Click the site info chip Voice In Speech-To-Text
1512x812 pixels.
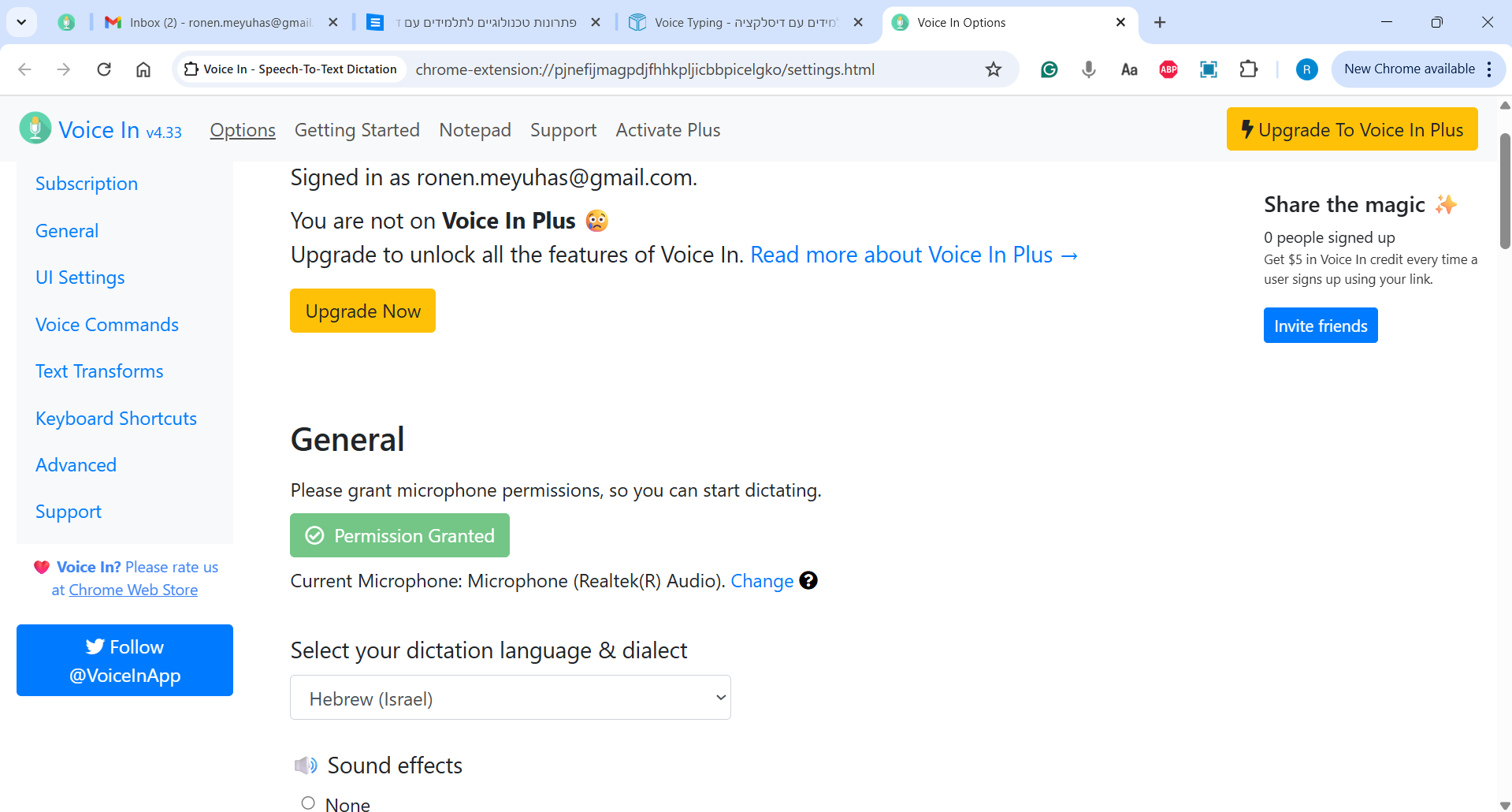[x=291, y=69]
